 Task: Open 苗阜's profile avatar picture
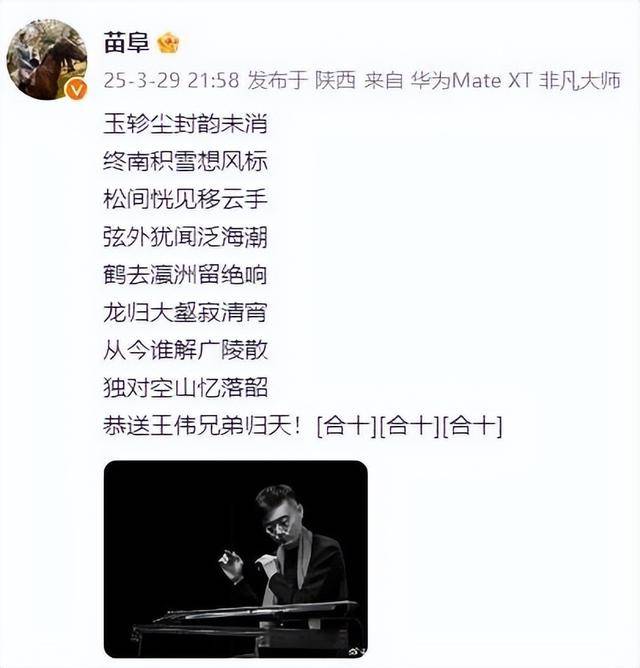(x=46, y=59)
